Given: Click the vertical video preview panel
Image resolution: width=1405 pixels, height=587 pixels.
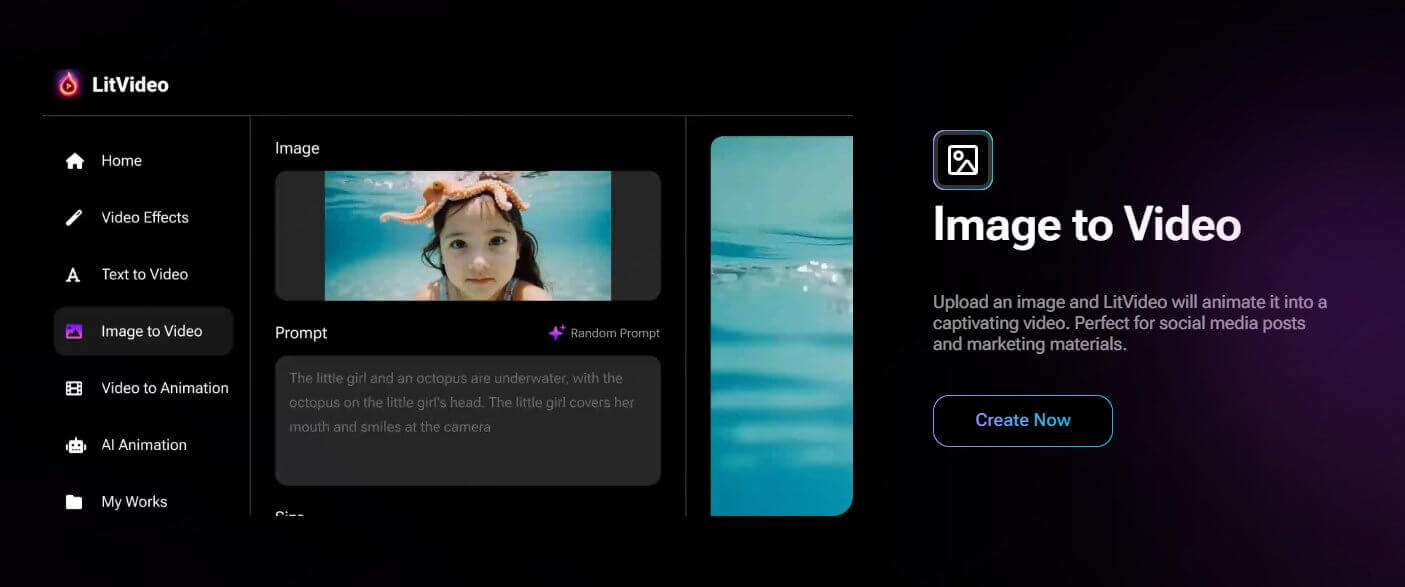Looking at the screenshot, I should pos(781,325).
